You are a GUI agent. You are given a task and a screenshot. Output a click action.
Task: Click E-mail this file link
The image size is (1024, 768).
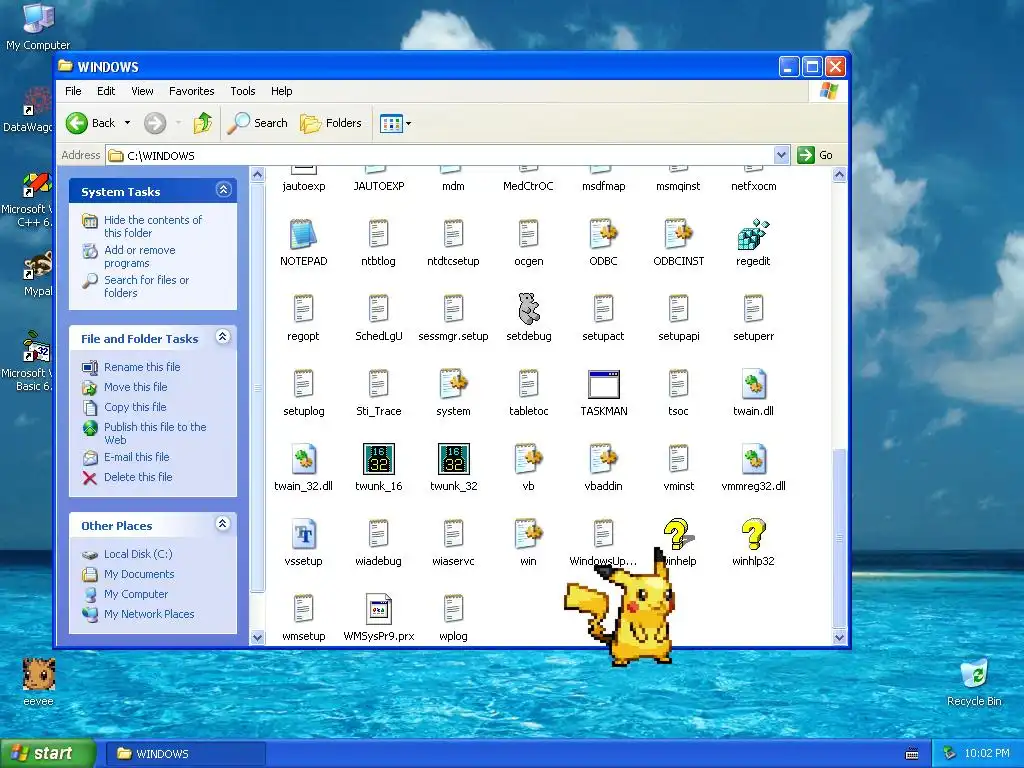(x=136, y=457)
